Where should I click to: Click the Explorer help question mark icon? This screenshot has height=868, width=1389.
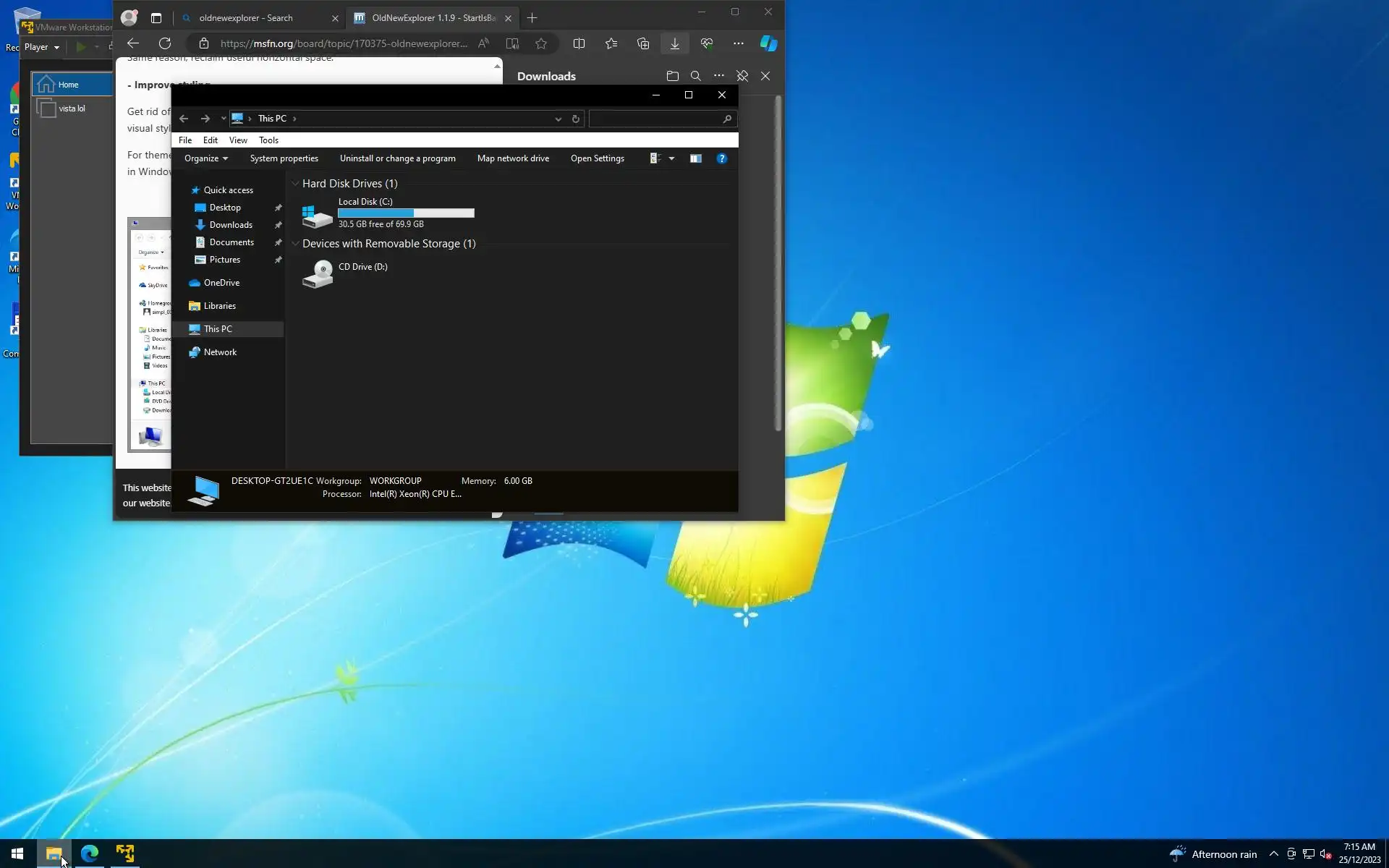[x=721, y=158]
